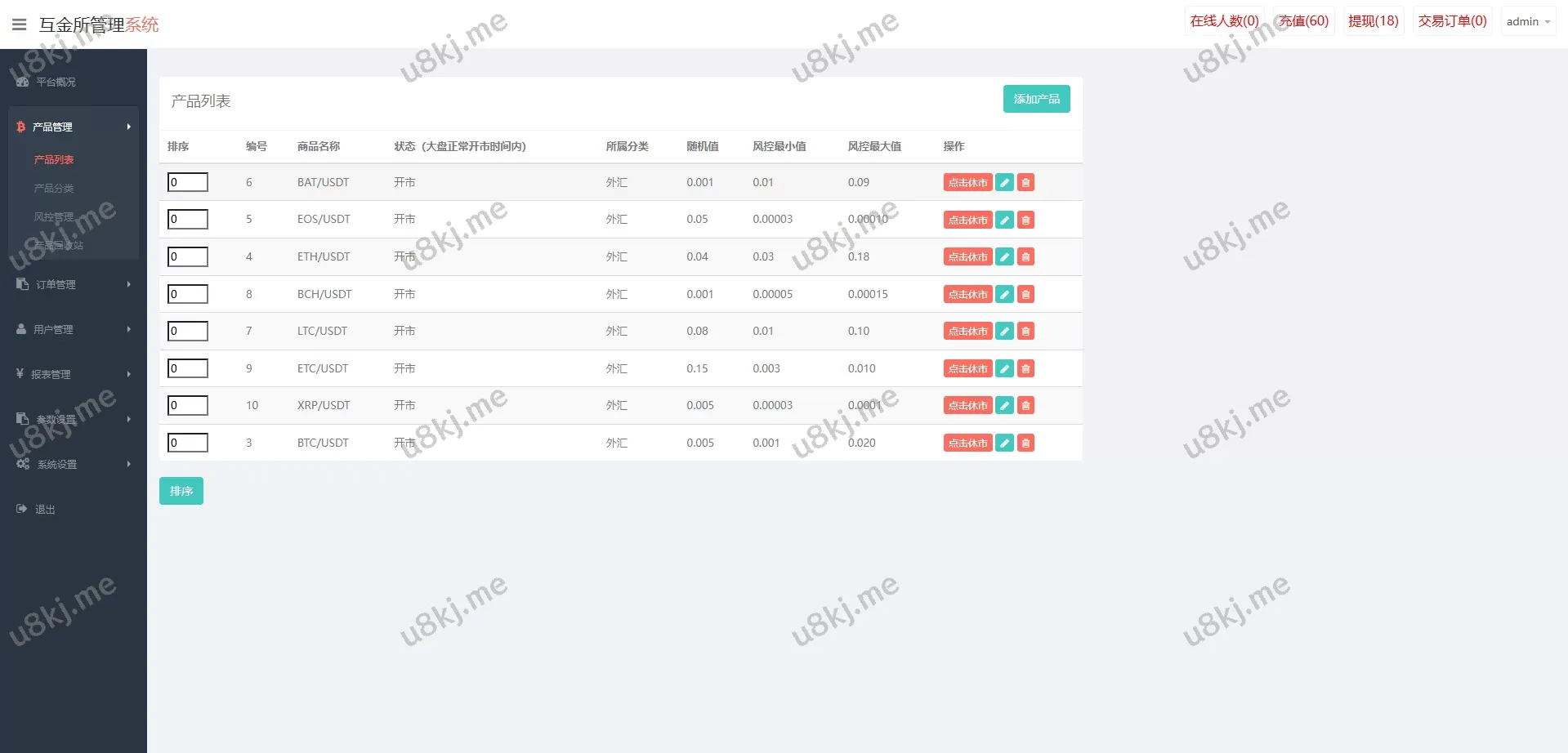
Task: Delete the EOS/USDT product using trash icon
Action: coord(1025,220)
